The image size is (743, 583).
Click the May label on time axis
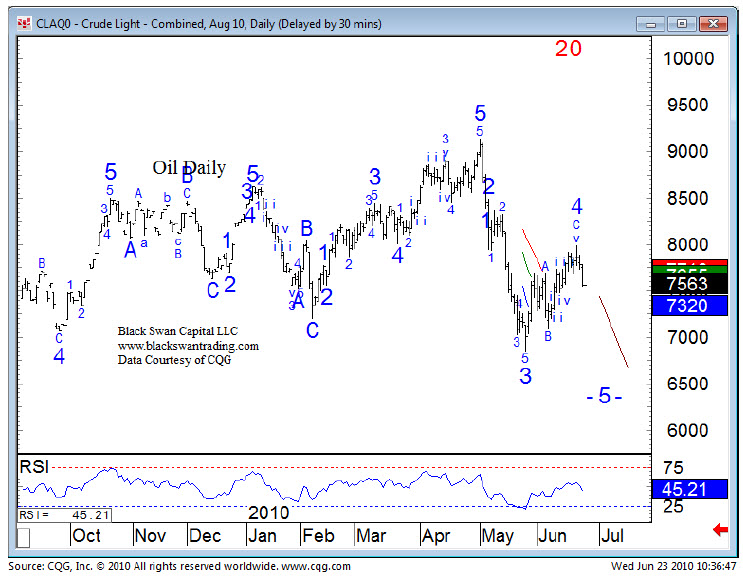pos(498,537)
